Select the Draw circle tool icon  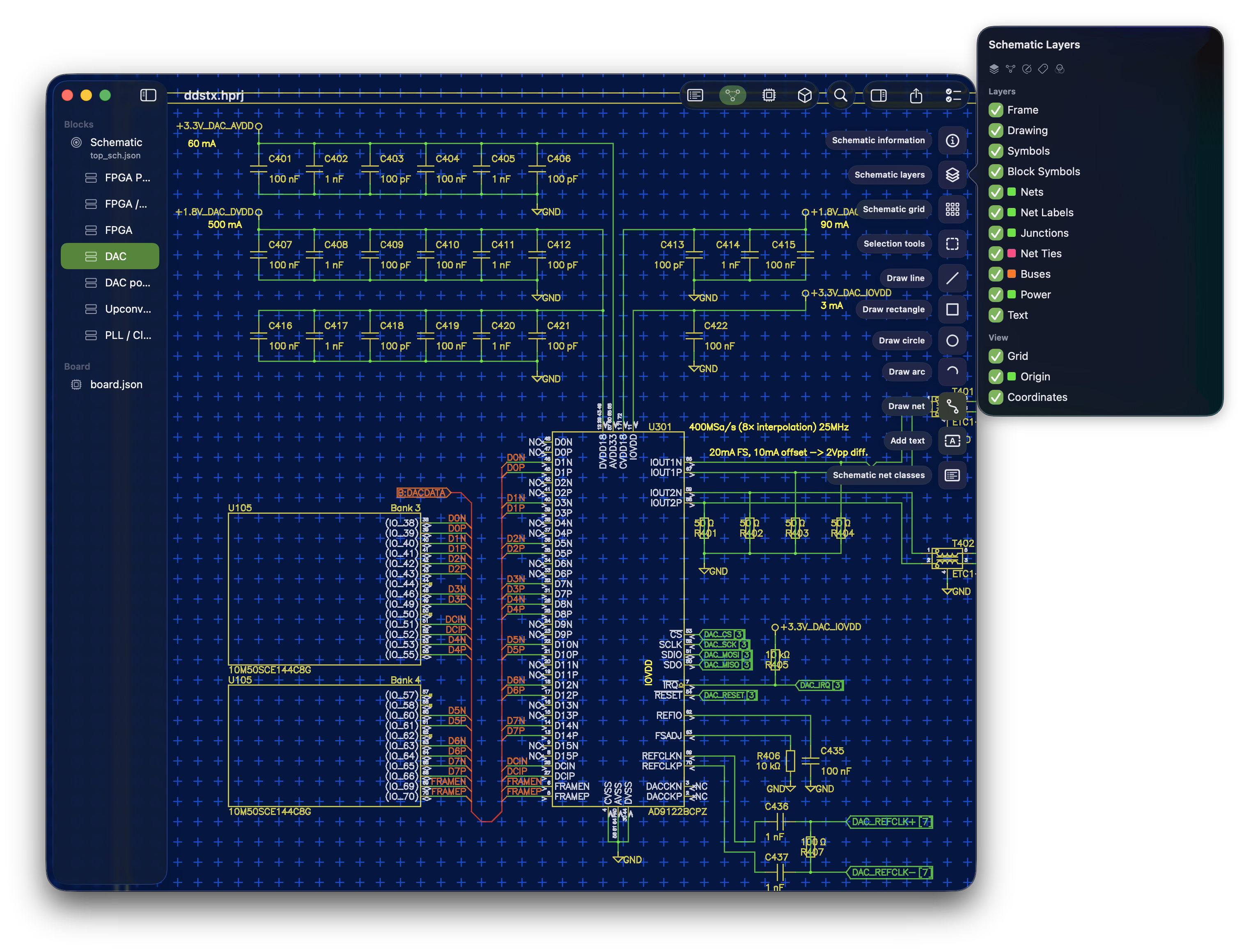(x=952, y=341)
